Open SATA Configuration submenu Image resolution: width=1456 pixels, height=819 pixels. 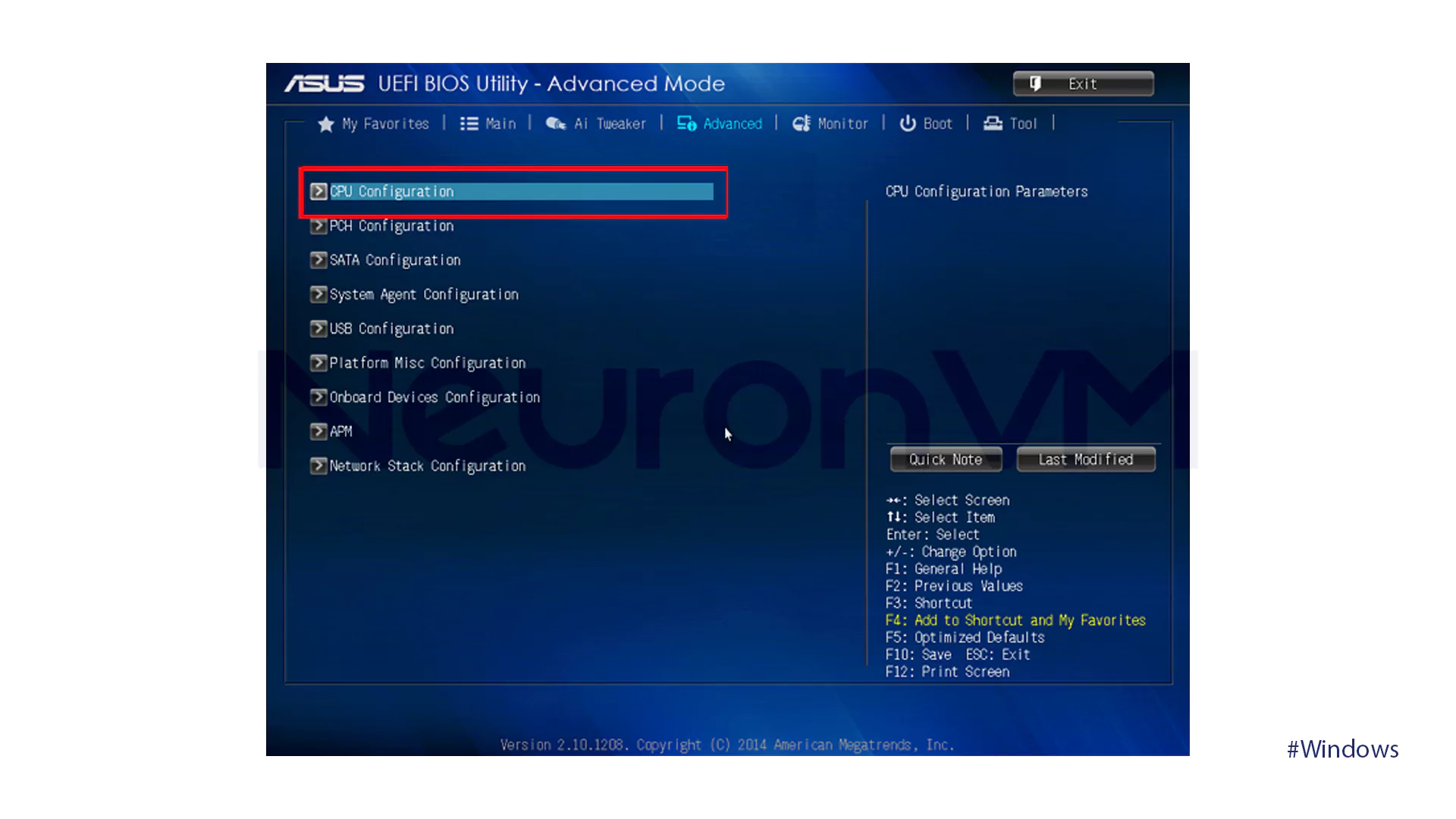[385, 260]
